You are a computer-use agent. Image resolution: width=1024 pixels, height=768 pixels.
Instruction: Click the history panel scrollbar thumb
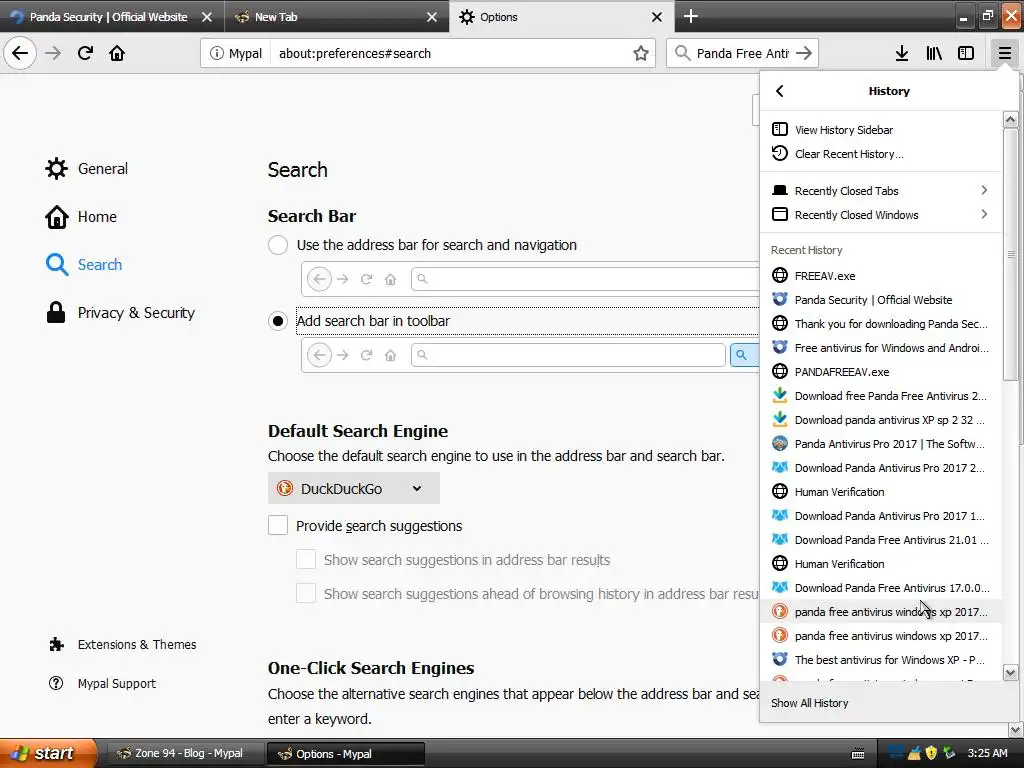[1010, 253]
